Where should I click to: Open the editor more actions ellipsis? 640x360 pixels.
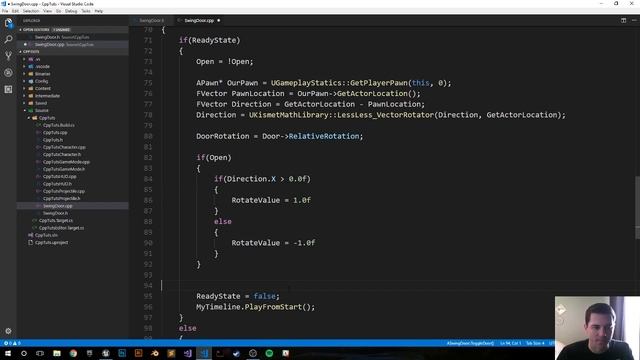(634, 20)
